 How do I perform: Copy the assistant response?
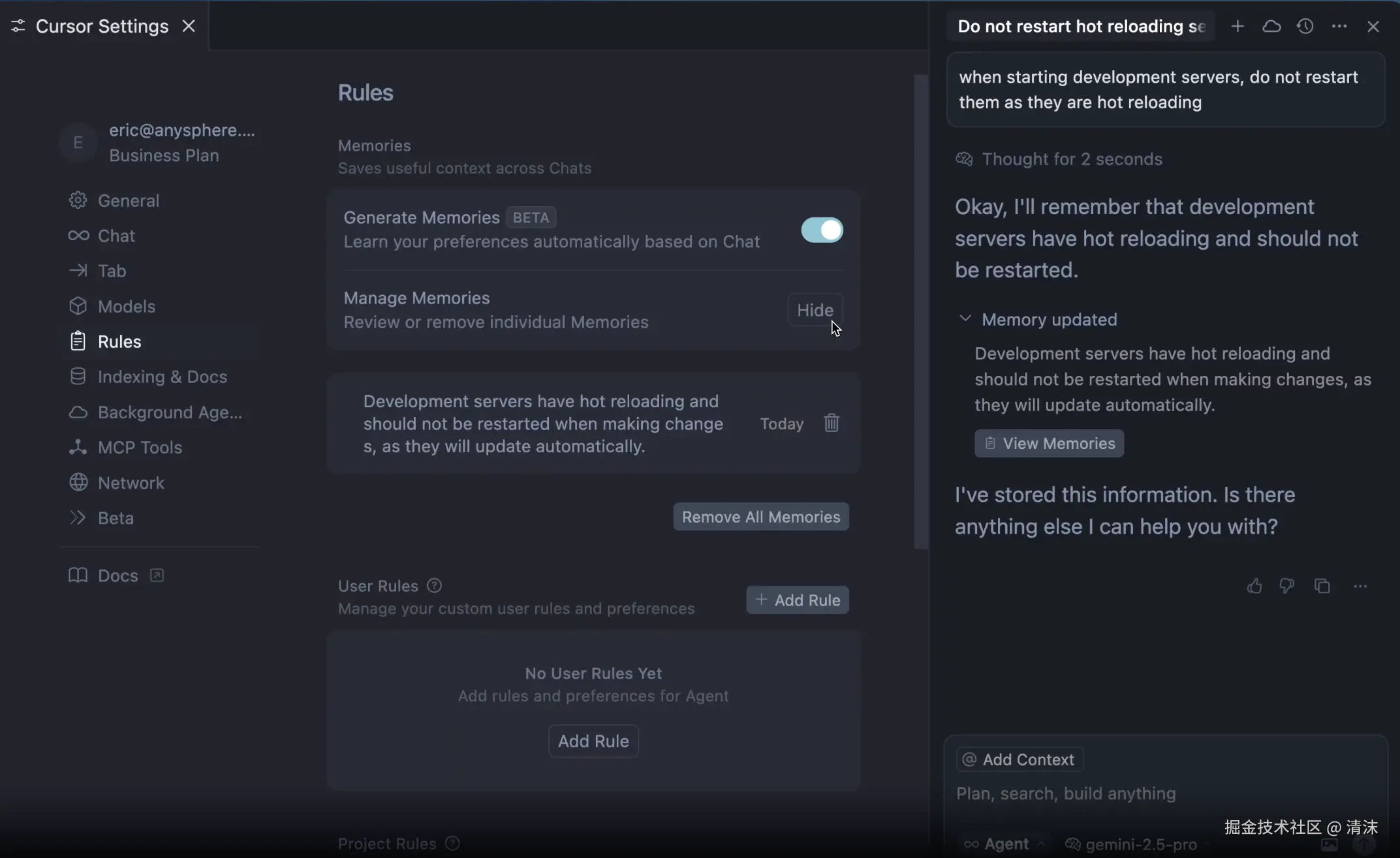[1322, 586]
